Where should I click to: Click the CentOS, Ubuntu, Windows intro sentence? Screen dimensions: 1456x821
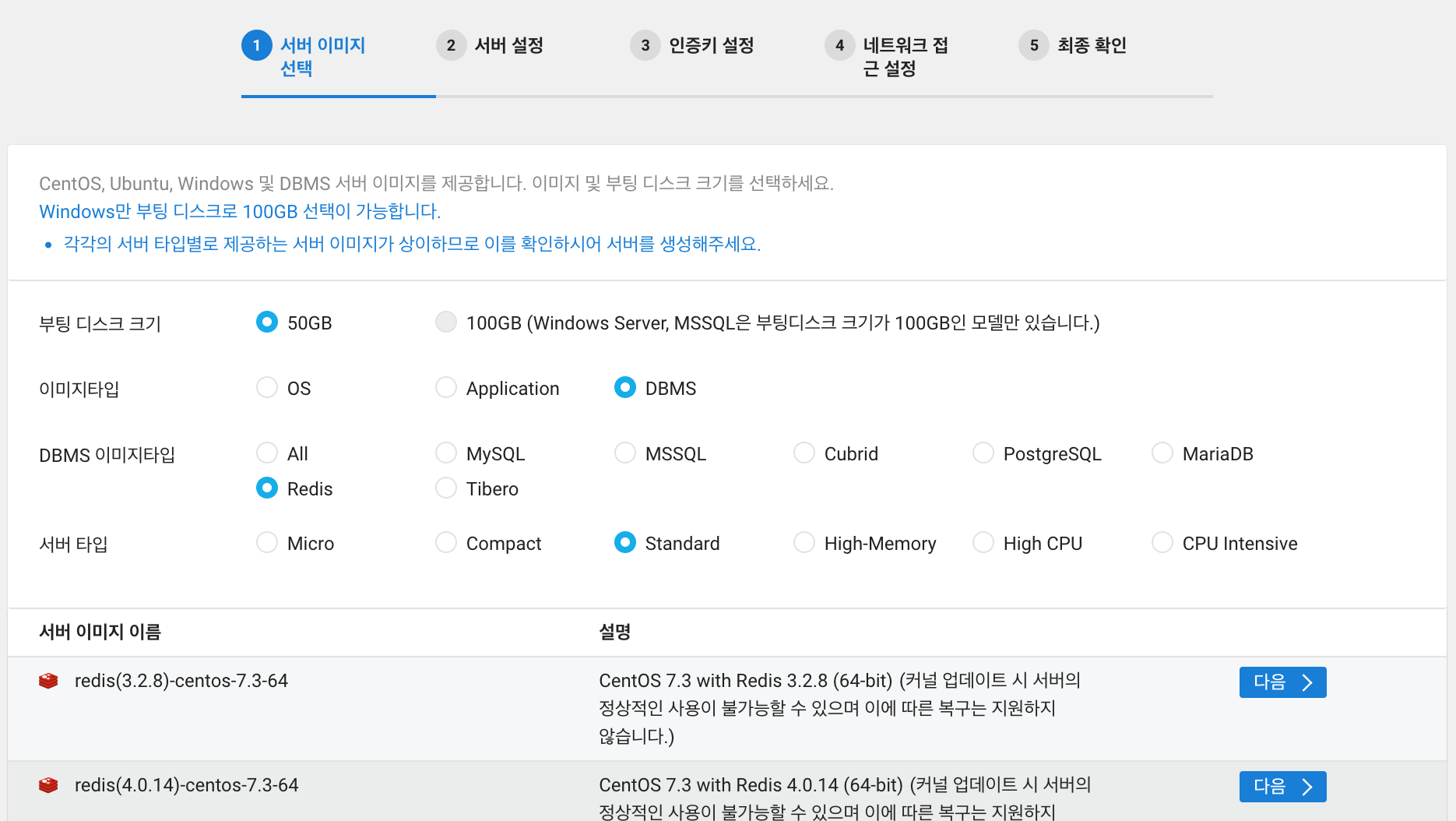coord(436,183)
